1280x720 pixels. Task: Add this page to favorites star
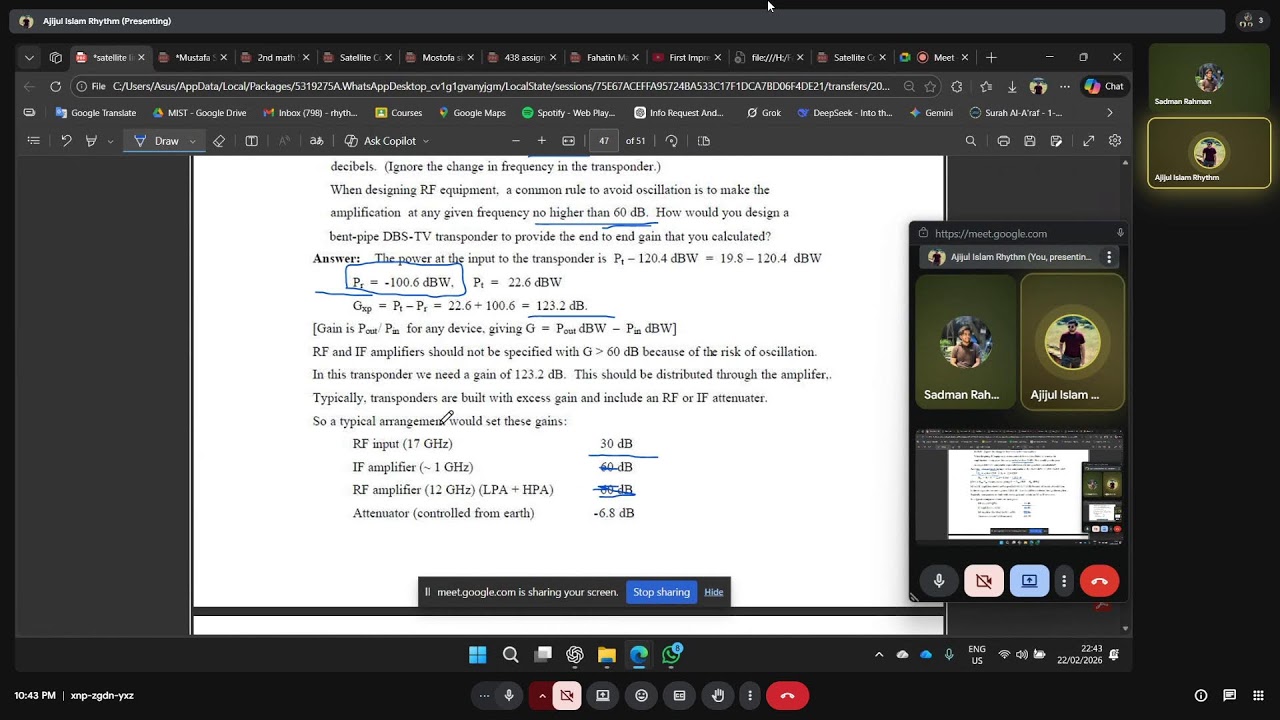pyautogui.click(x=930, y=86)
